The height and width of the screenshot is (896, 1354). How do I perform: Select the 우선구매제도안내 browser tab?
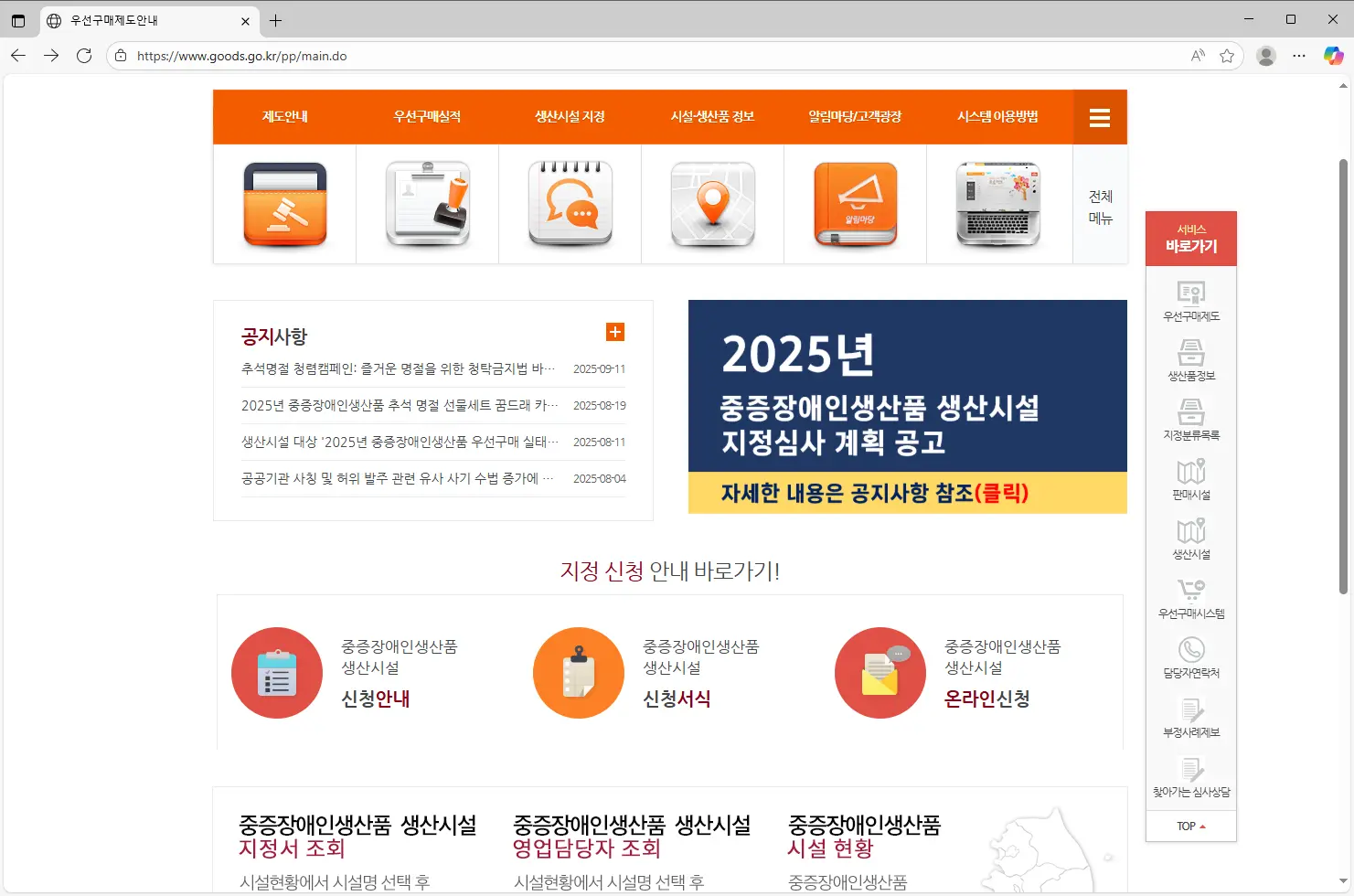pyautogui.click(x=148, y=20)
